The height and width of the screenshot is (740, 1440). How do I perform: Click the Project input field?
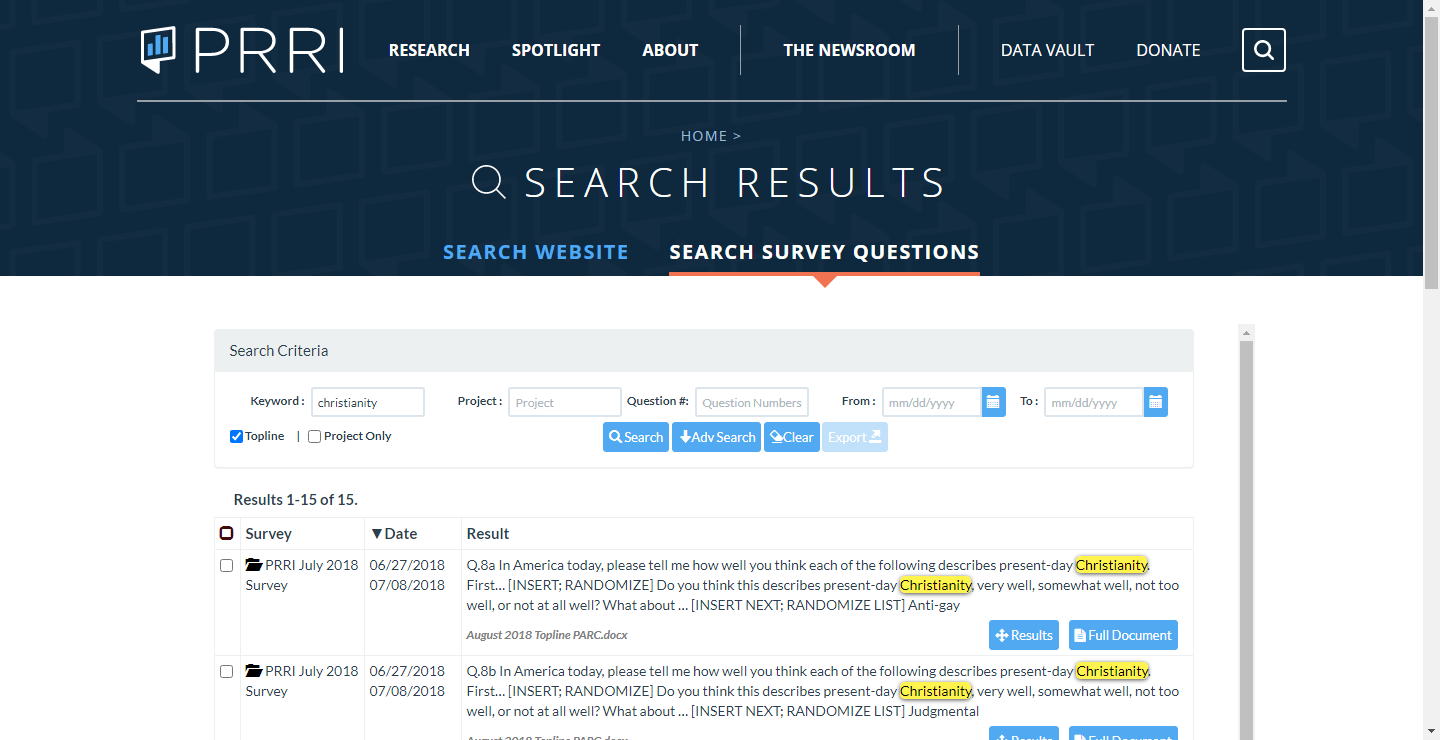pyautogui.click(x=565, y=402)
